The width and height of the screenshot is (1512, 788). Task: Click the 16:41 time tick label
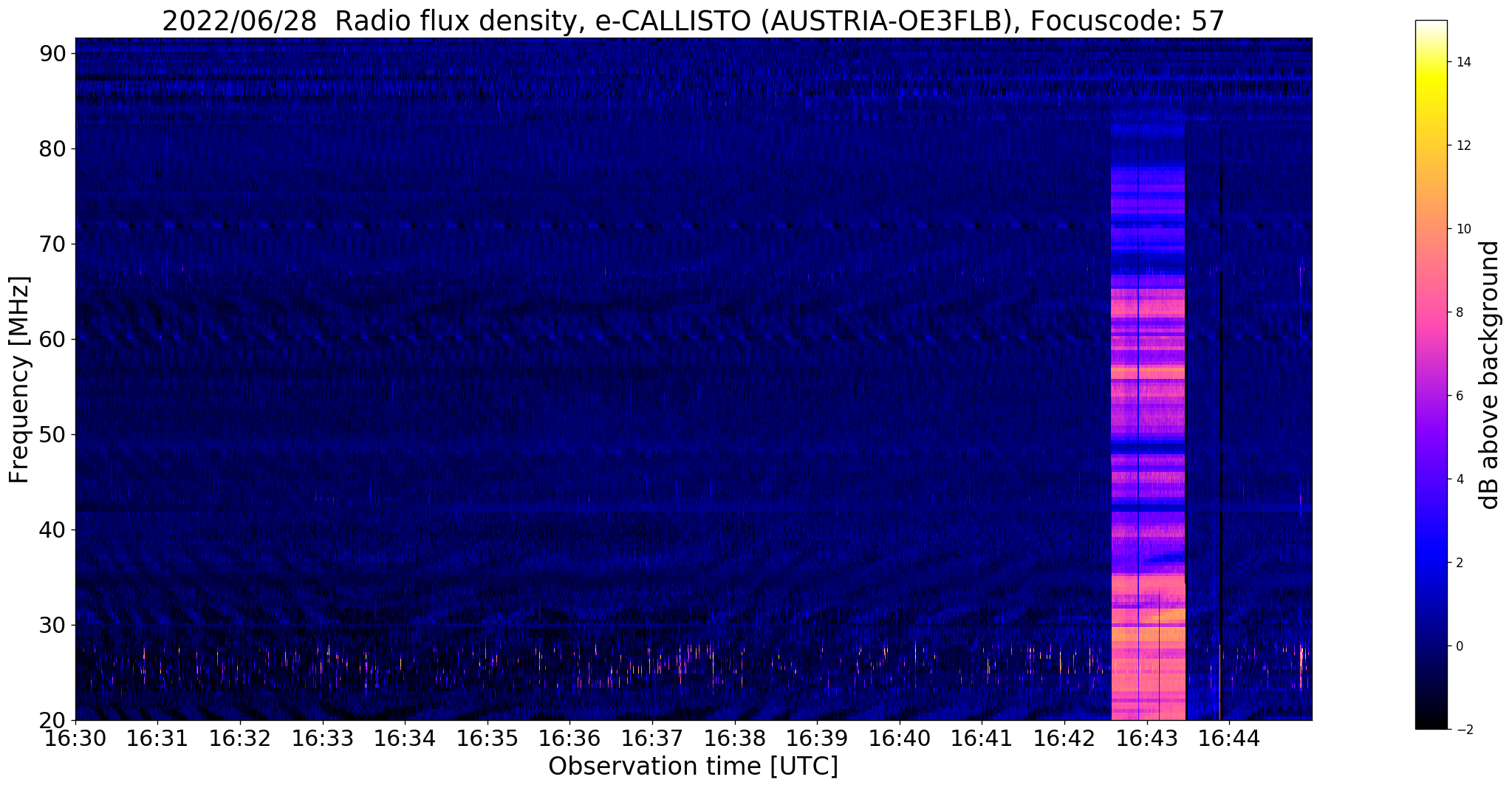[x=982, y=739]
